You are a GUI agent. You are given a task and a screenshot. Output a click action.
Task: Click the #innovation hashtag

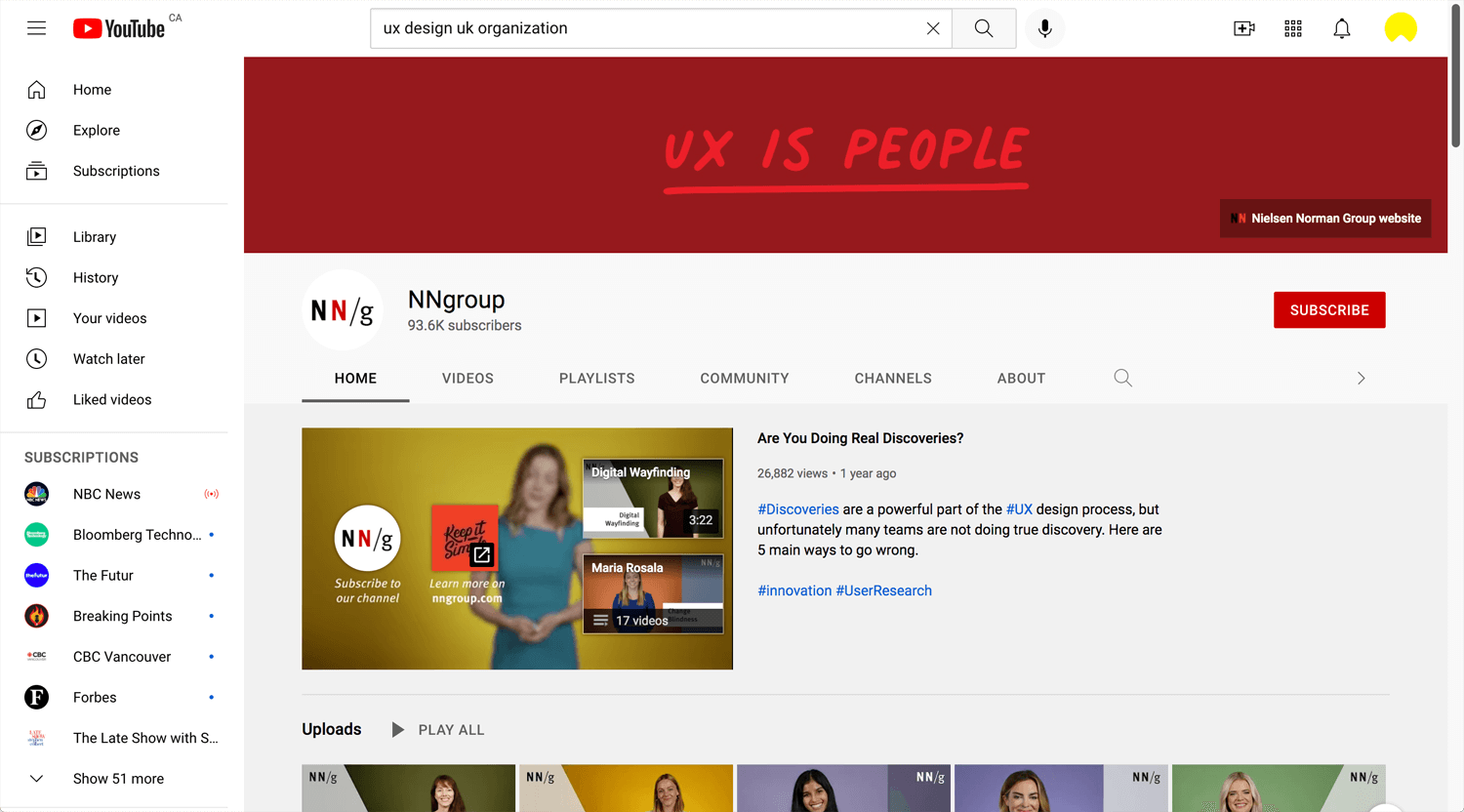coord(794,591)
